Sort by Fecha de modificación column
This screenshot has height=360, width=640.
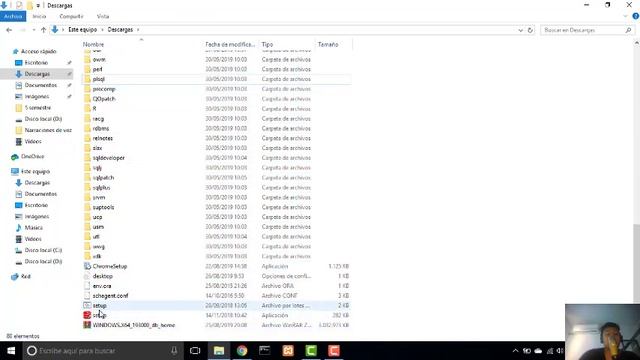pyautogui.click(x=230, y=44)
